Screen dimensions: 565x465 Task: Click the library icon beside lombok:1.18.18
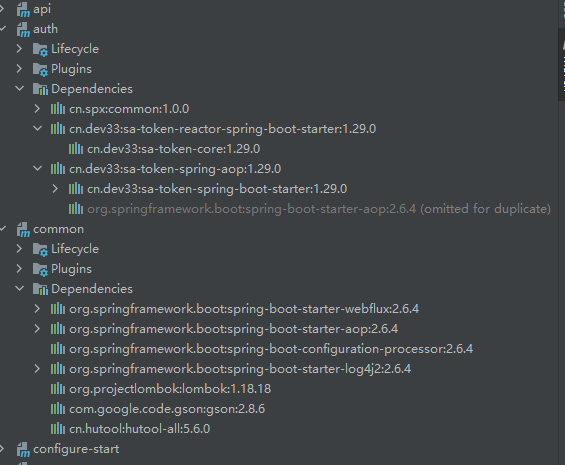58,389
